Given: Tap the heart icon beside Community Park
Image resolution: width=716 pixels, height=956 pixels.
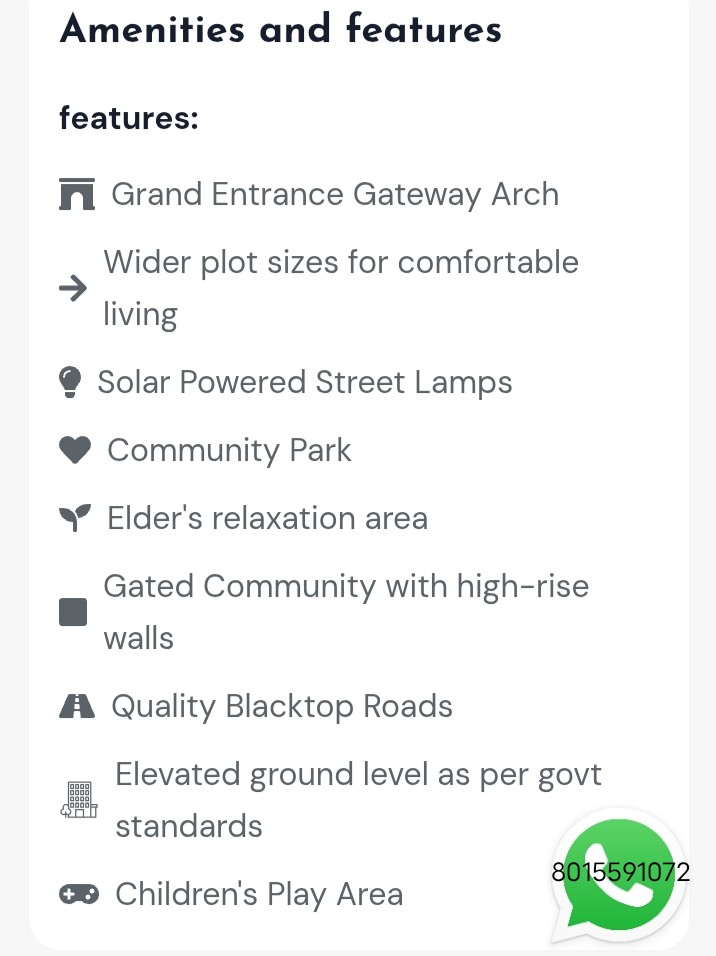Looking at the screenshot, I should pos(75,451).
